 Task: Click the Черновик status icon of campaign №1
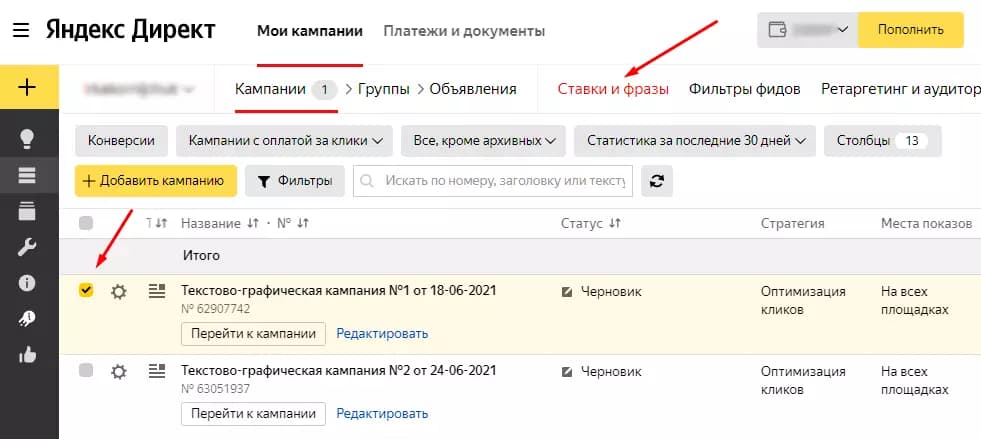coord(567,292)
